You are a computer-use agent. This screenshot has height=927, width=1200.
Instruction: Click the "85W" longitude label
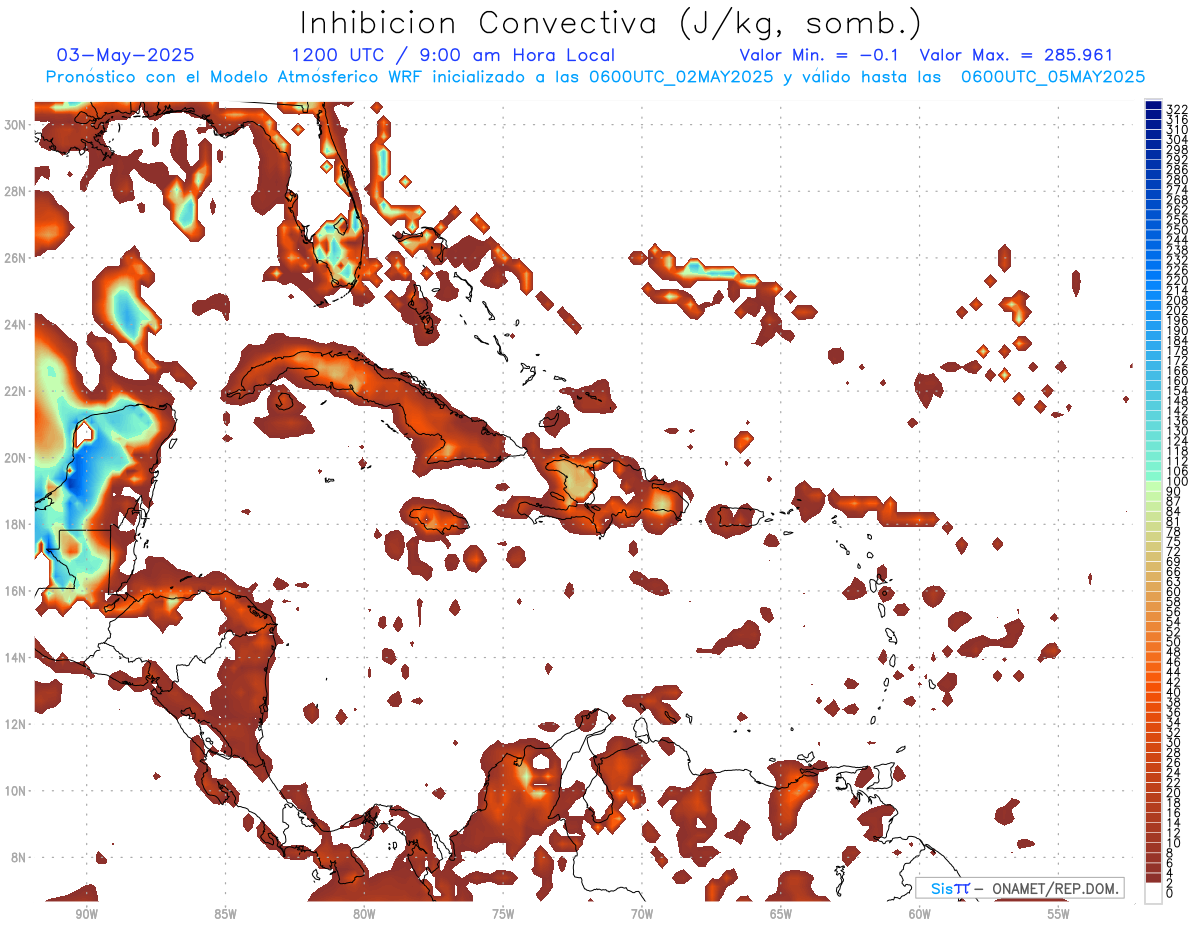point(225,914)
